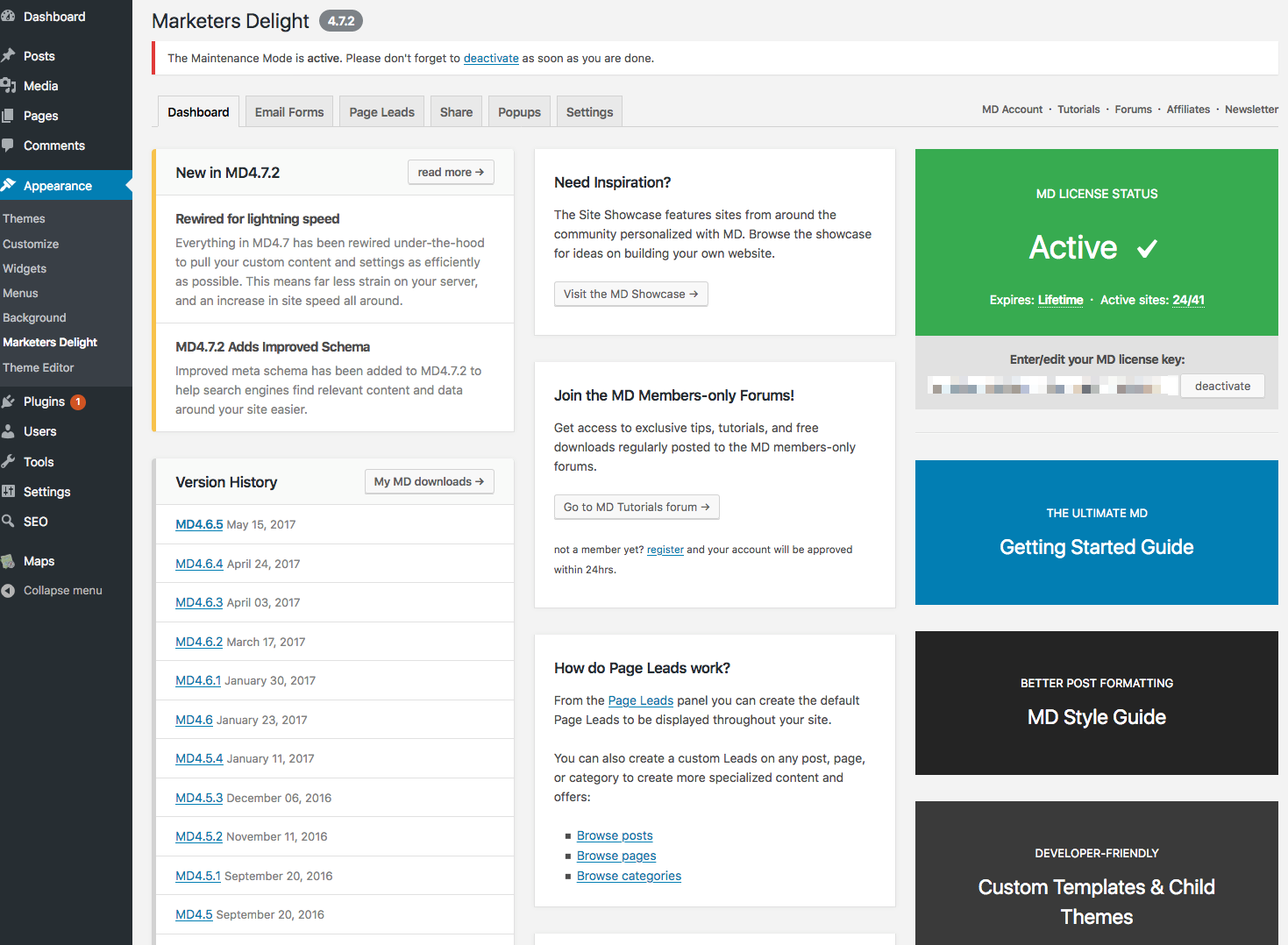Screen dimensions: 1288x945
Task: Click the Plugins plug icon
Action: coord(8,401)
